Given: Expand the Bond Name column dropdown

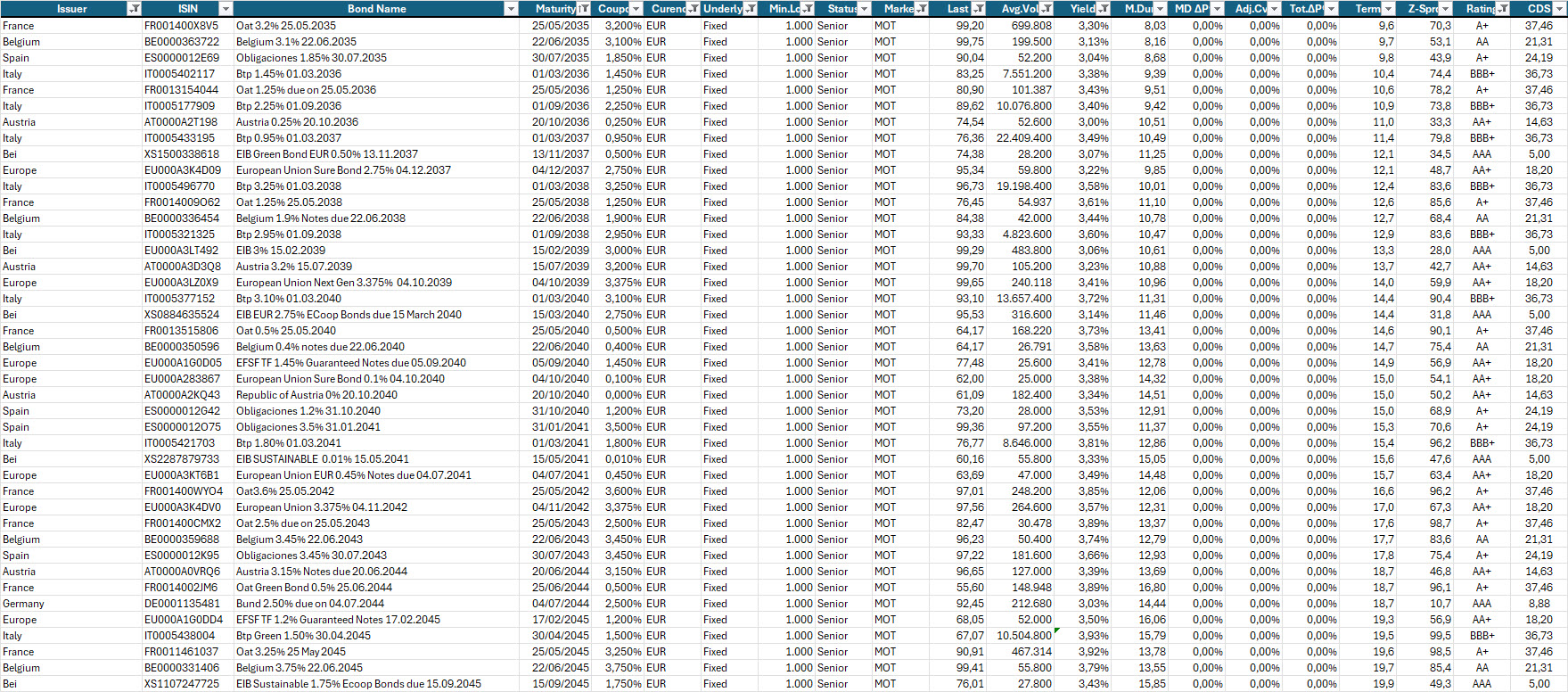Looking at the screenshot, I should (511, 9).
